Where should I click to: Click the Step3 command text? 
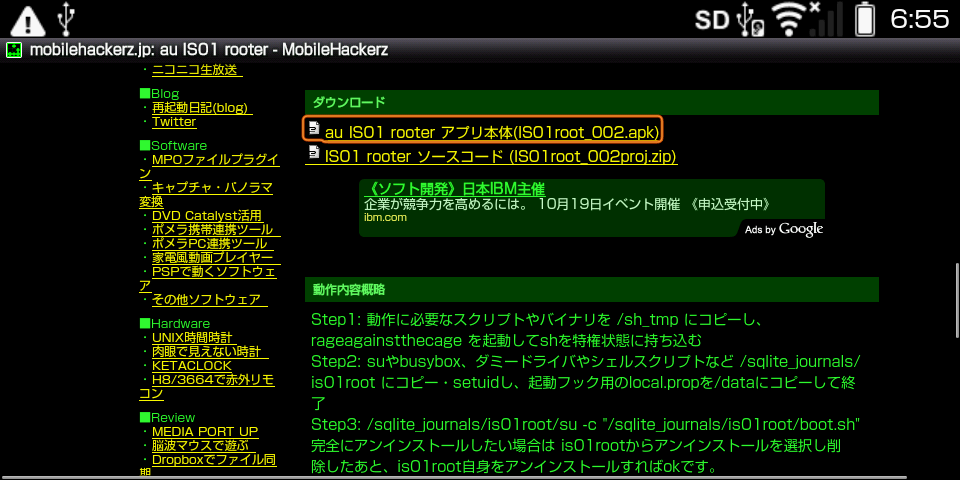point(586,424)
